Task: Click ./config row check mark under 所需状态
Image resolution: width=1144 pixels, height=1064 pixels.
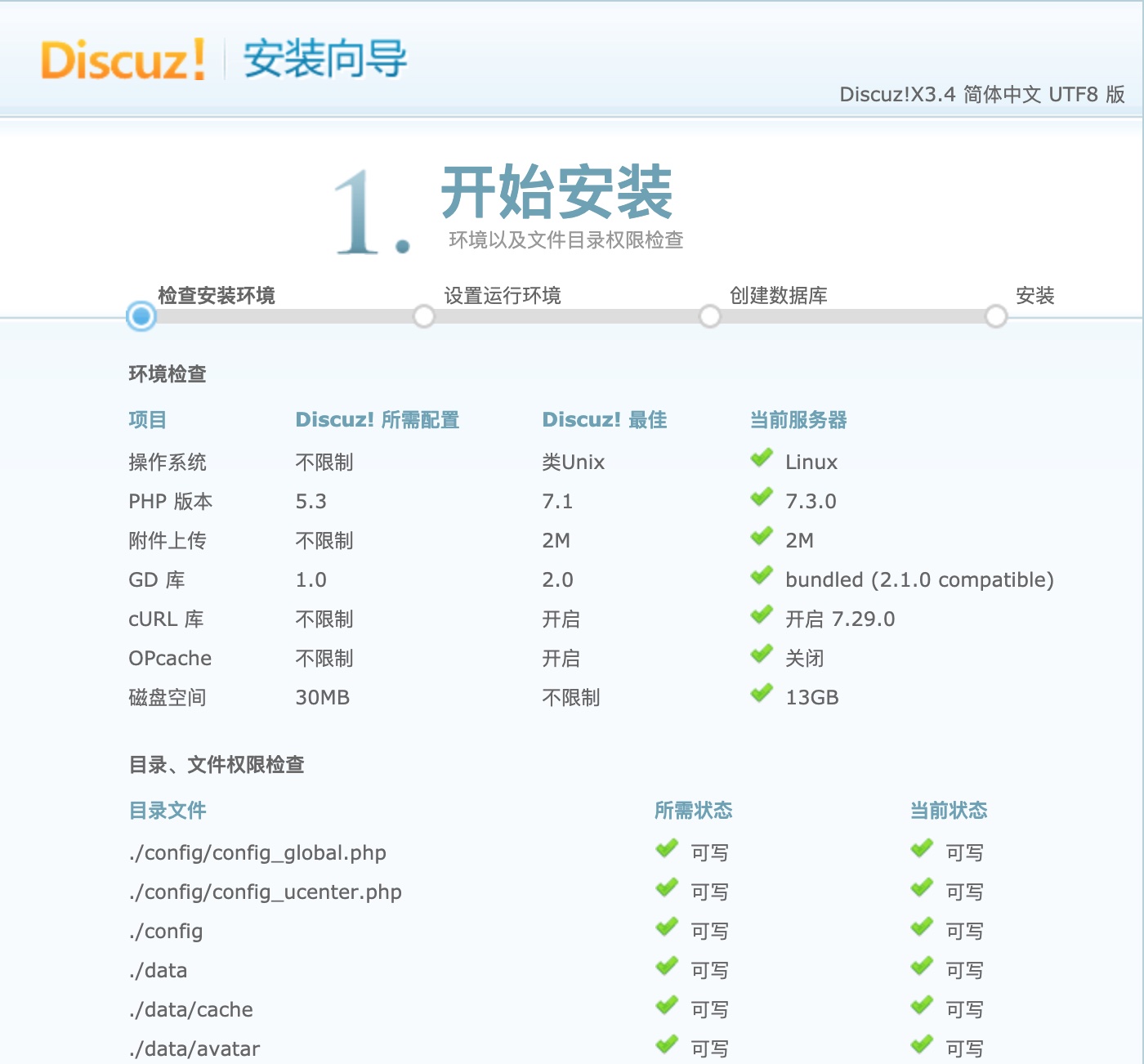Action: [667, 928]
